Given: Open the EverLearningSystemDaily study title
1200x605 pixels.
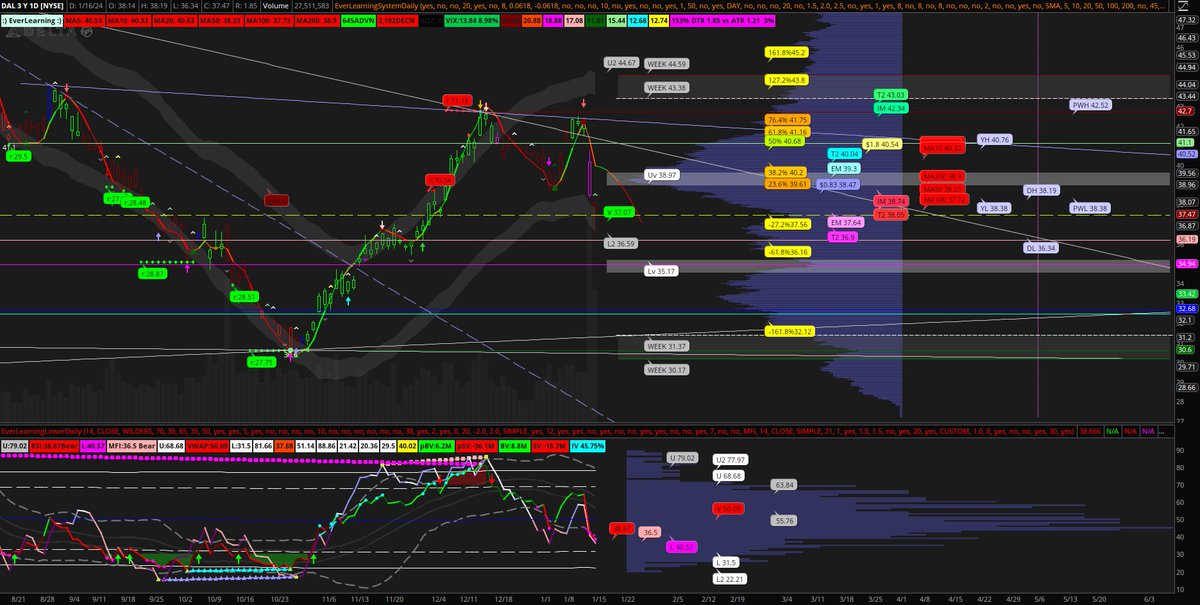Looking at the screenshot, I should pos(750,6).
